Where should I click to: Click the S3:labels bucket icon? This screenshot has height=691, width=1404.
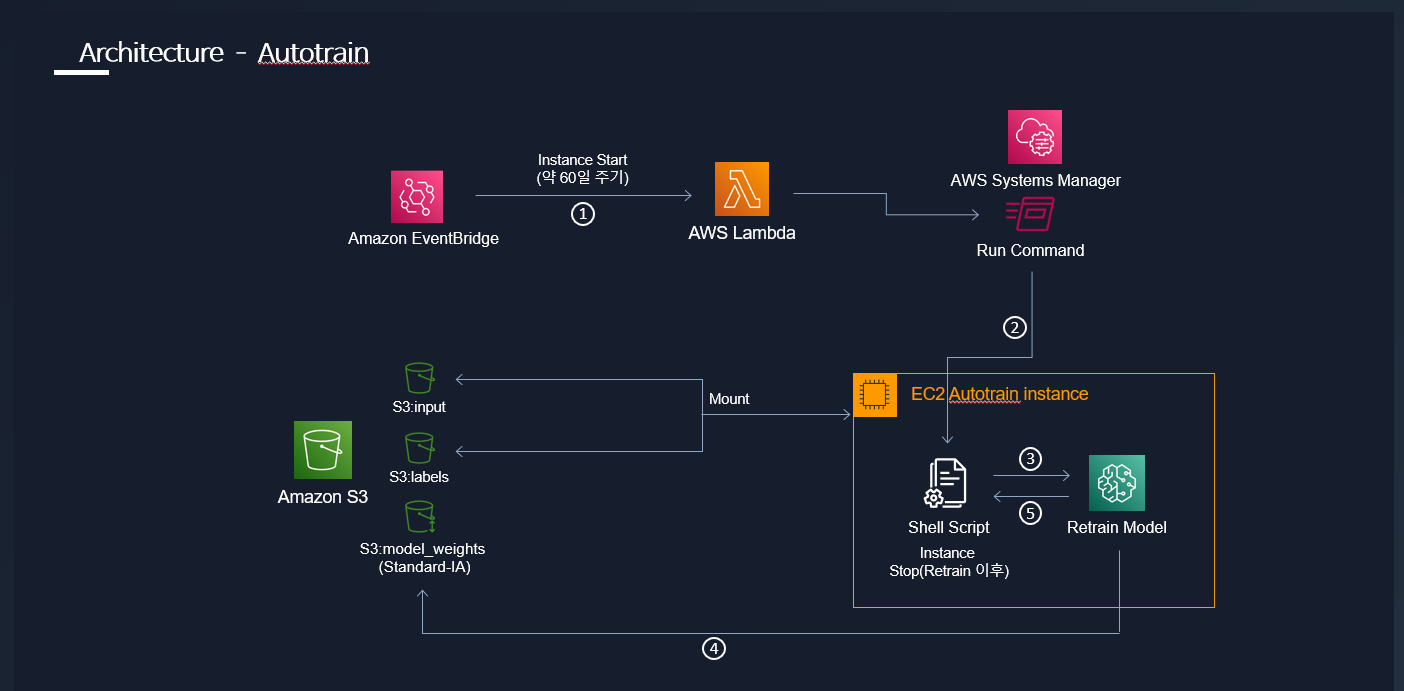[x=419, y=448]
